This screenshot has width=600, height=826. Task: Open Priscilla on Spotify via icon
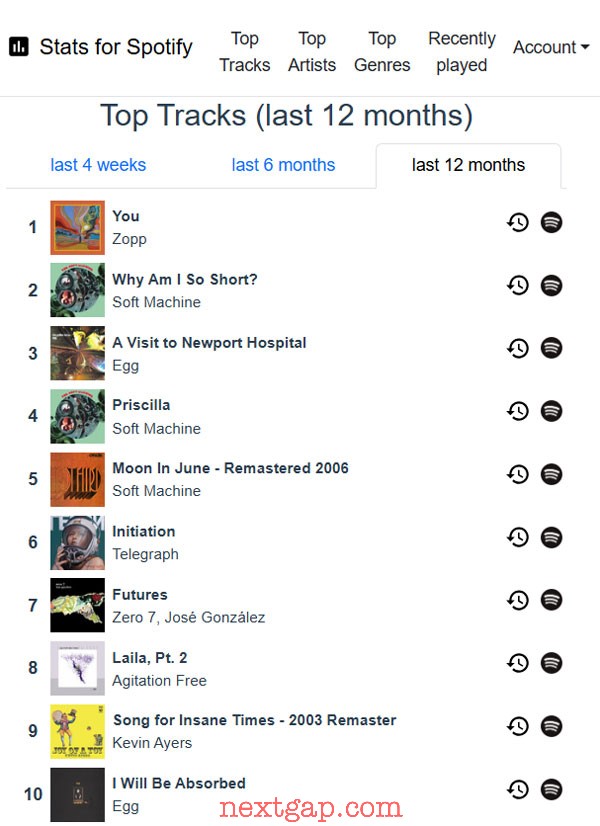[552, 411]
